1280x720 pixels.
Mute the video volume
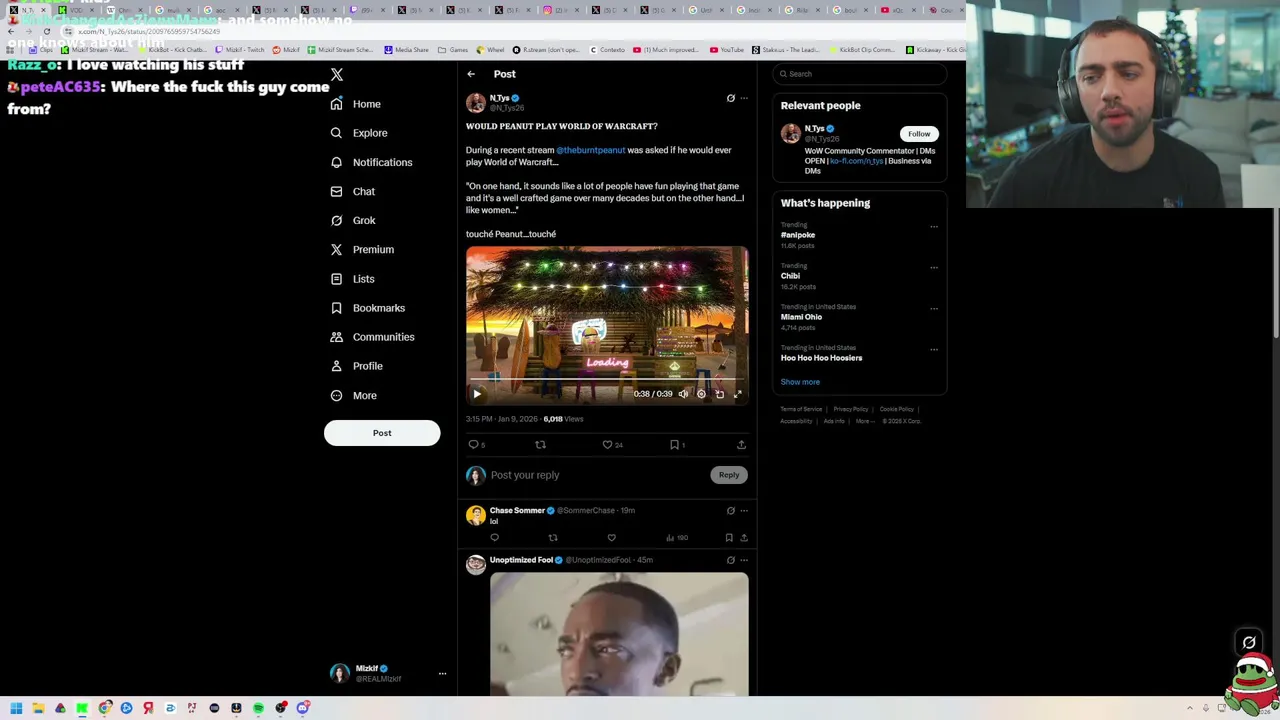click(x=683, y=394)
